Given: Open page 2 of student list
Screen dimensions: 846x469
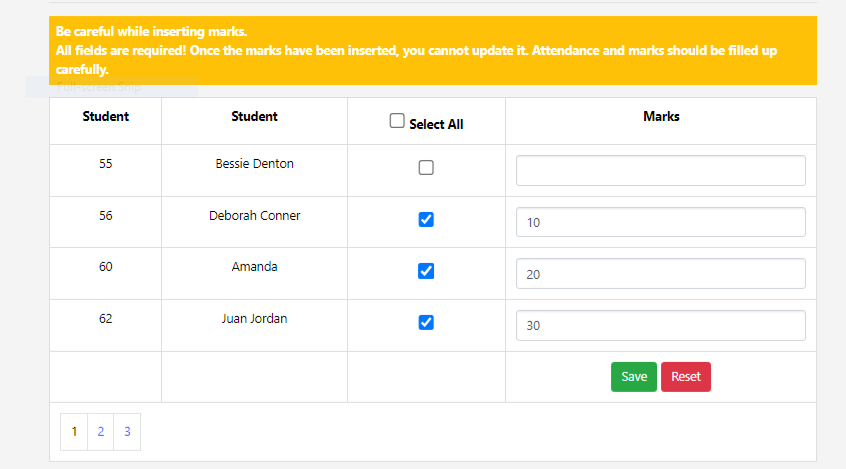Looking at the screenshot, I should pos(100,432).
